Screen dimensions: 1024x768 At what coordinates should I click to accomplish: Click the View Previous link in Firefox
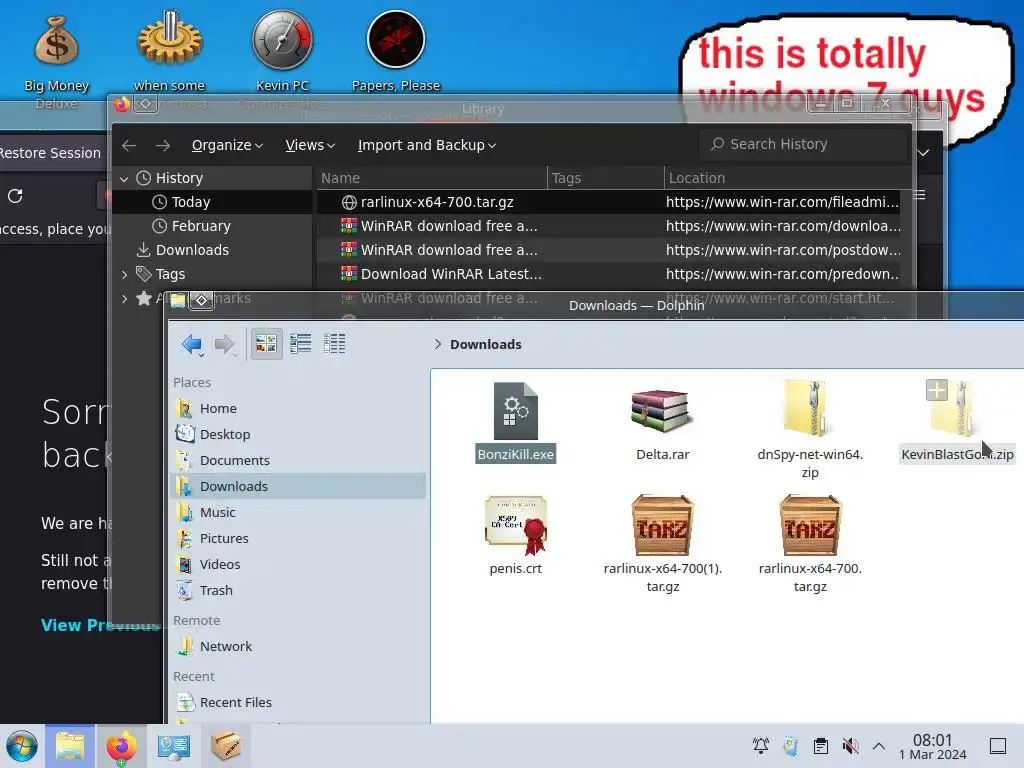pyautogui.click(x=100, y=625)
